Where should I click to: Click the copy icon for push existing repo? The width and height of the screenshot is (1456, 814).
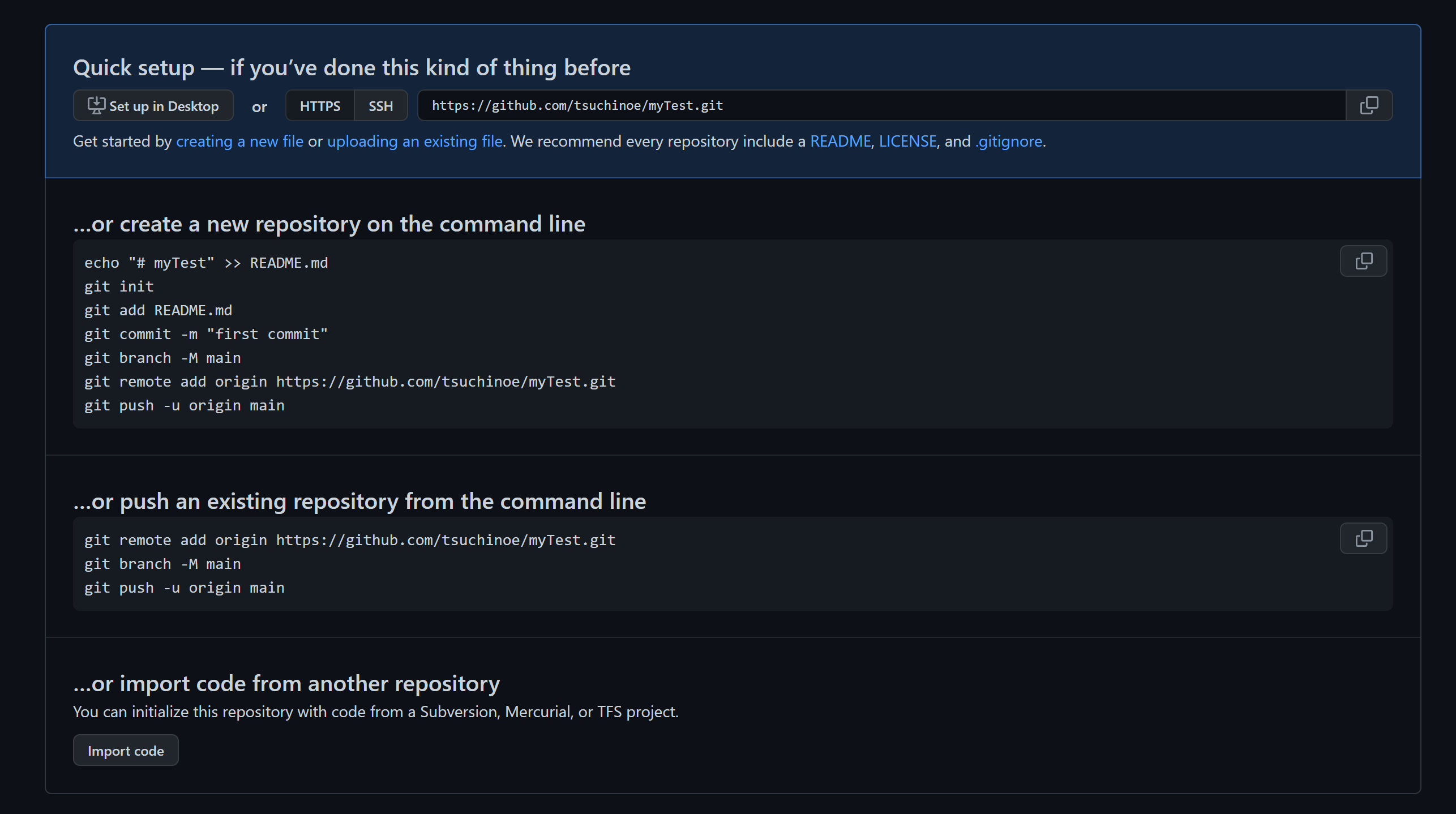[1363, 538]
